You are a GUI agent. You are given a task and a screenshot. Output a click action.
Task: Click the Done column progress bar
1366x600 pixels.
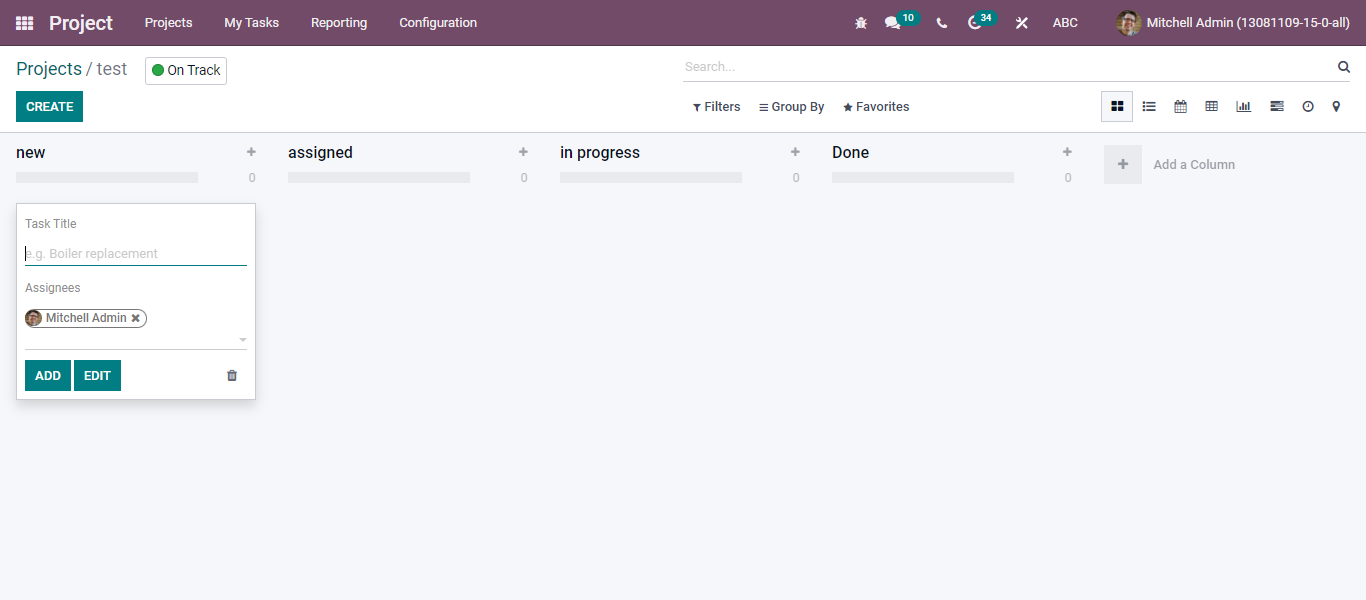(x=923, y=177)
